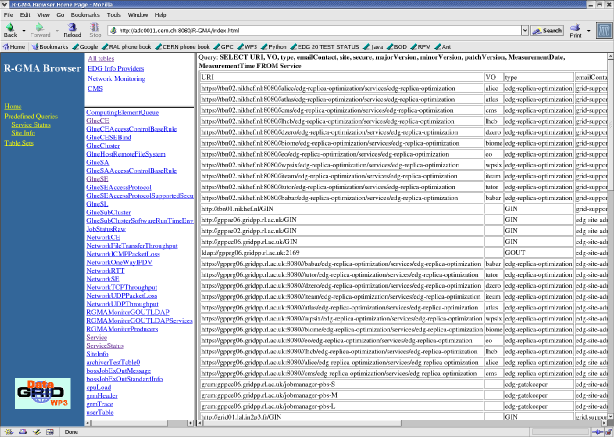The height and width of the screenshot is (437, 614).
Task: Open the File menu
Action: [8, 15]
